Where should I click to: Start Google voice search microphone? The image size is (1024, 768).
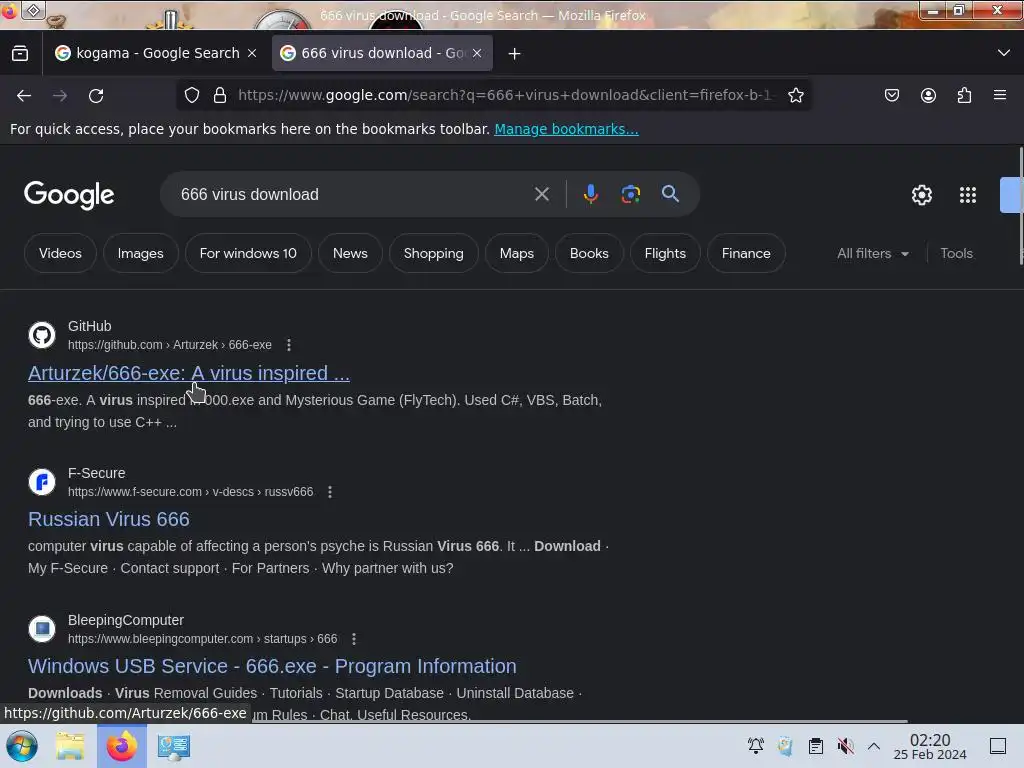click(590, 194)
